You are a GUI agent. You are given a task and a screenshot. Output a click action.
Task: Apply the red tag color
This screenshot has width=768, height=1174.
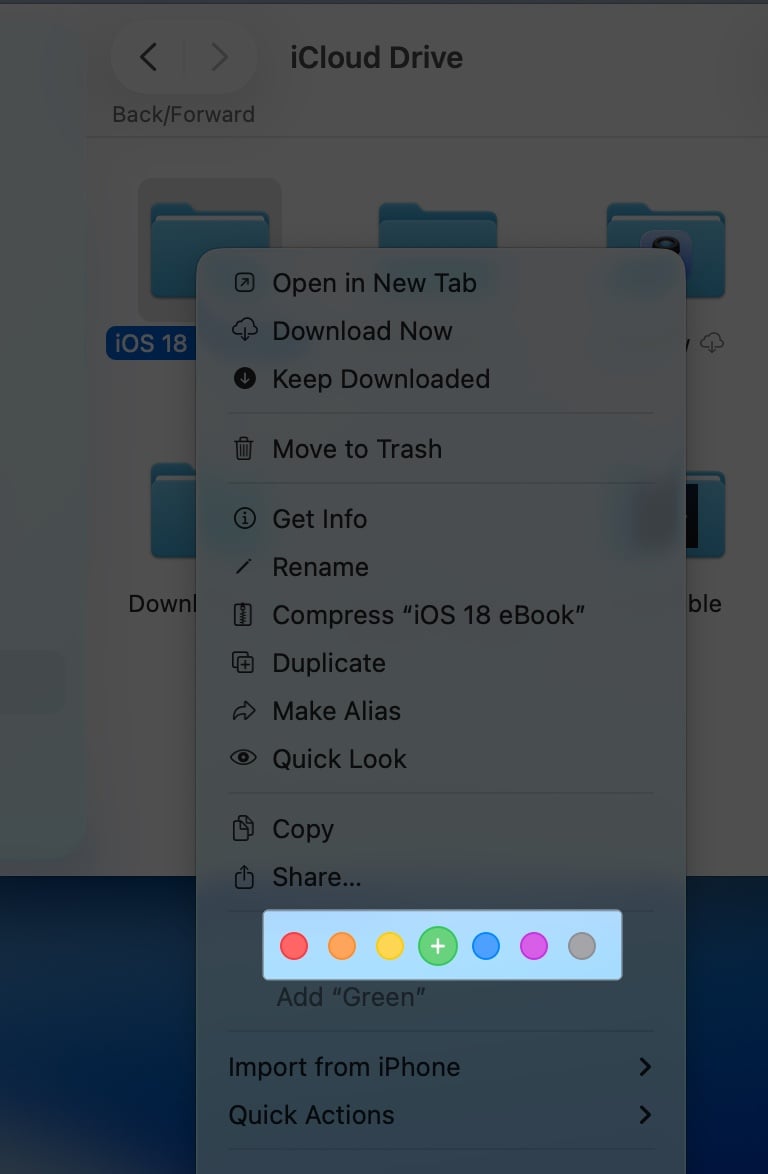pyautogui.click(x=294, y=946)
